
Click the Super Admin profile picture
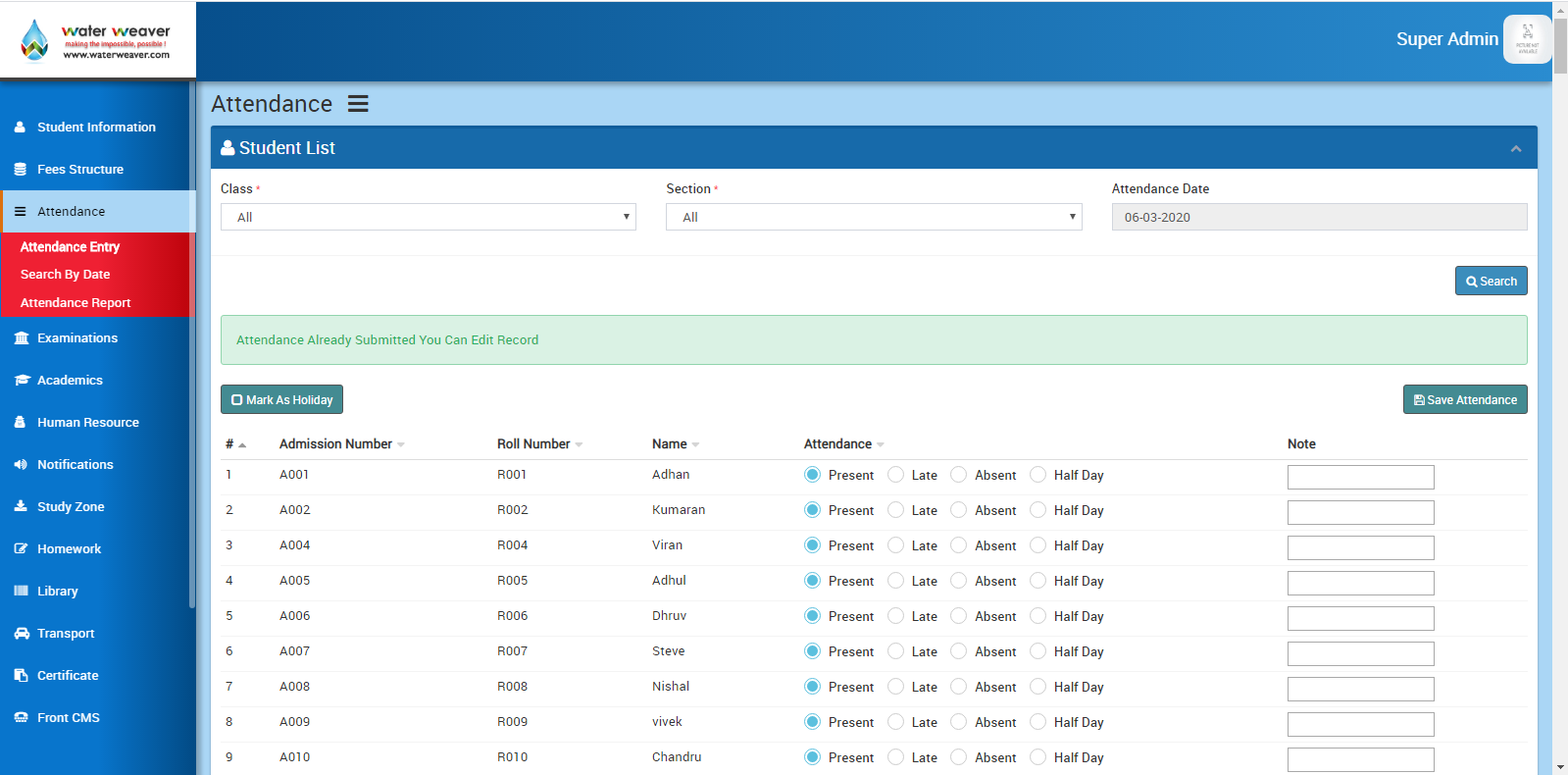[x=1526, y=39]
